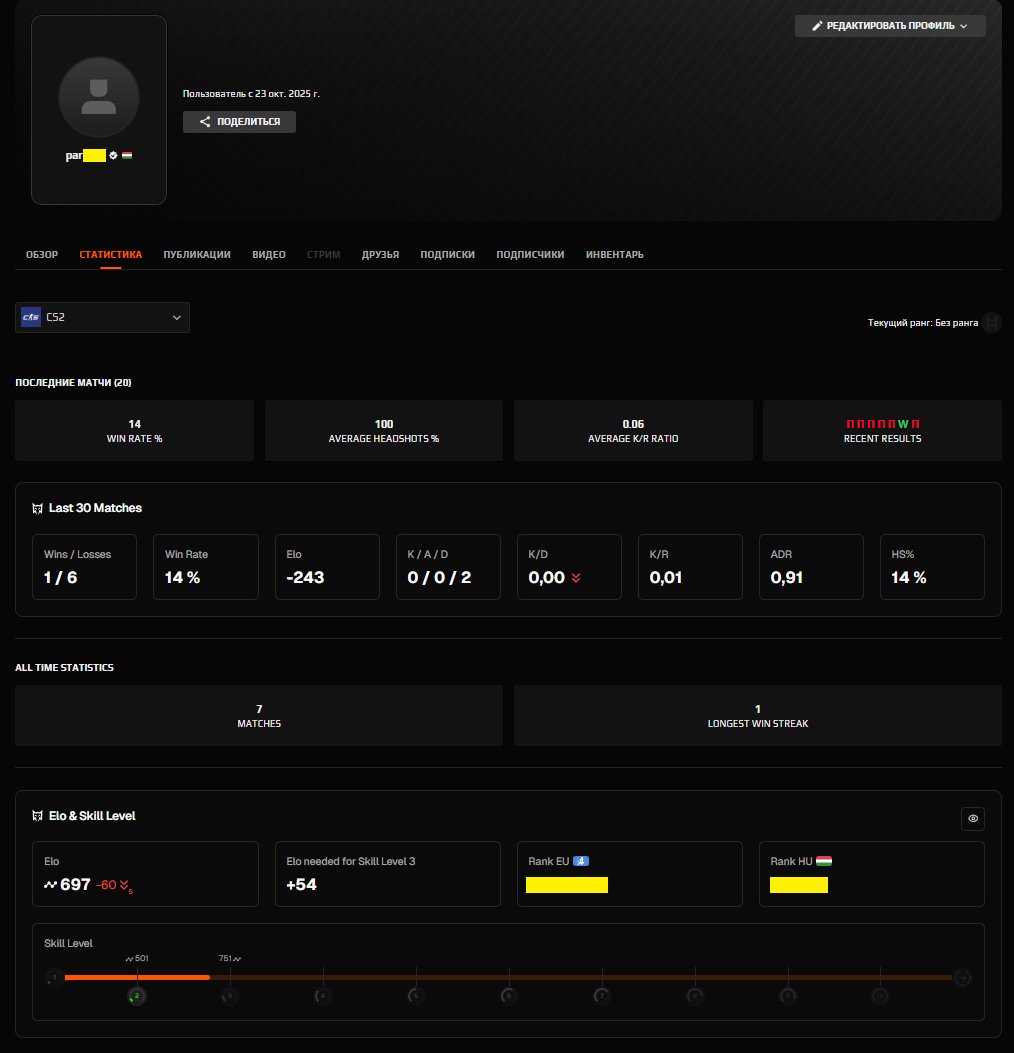Viewport: 1014px width, 1053px height.
Task: Click the orange skill level progress bar
Action: (137, 977)
